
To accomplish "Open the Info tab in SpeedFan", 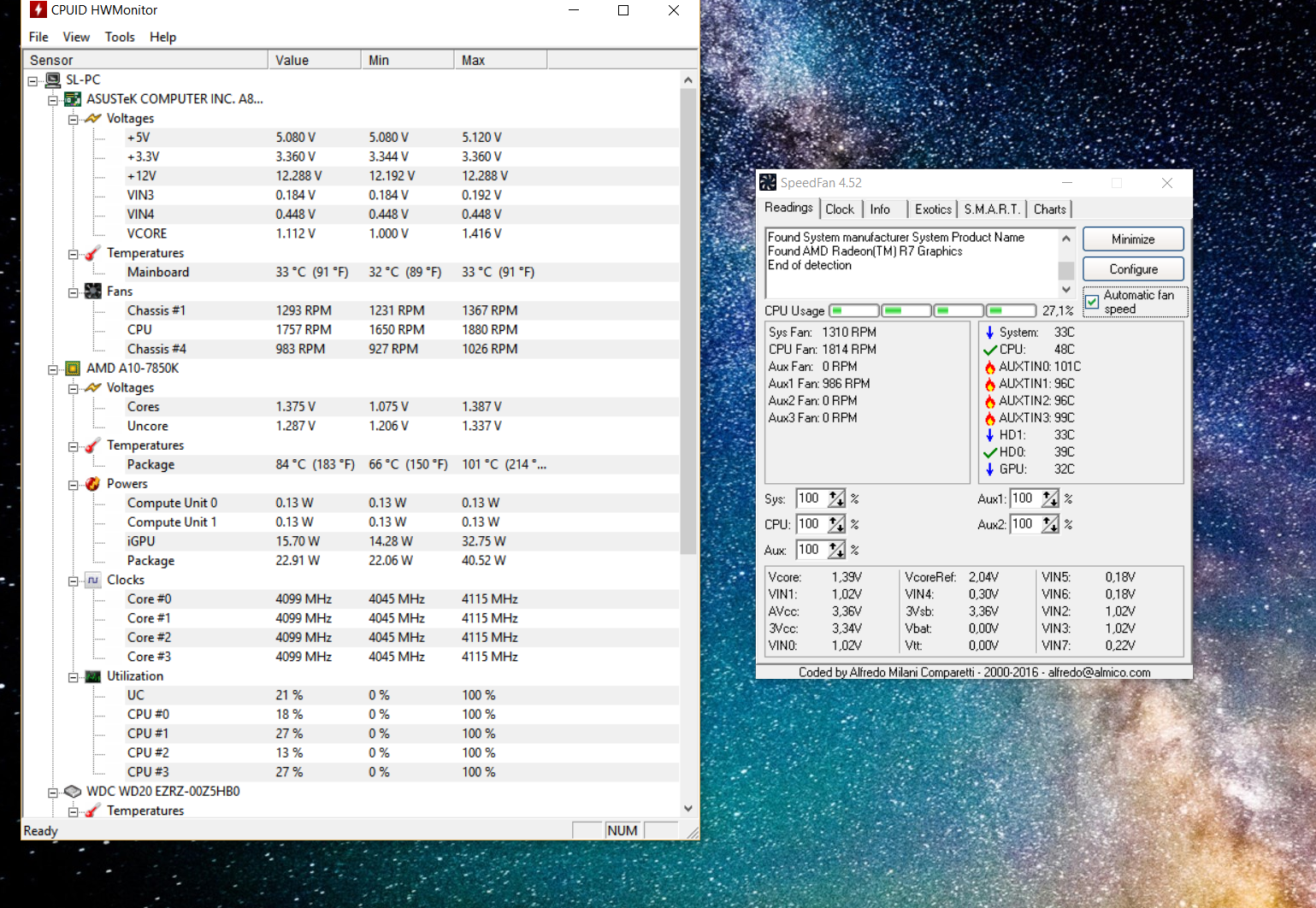I will (880, 209).
